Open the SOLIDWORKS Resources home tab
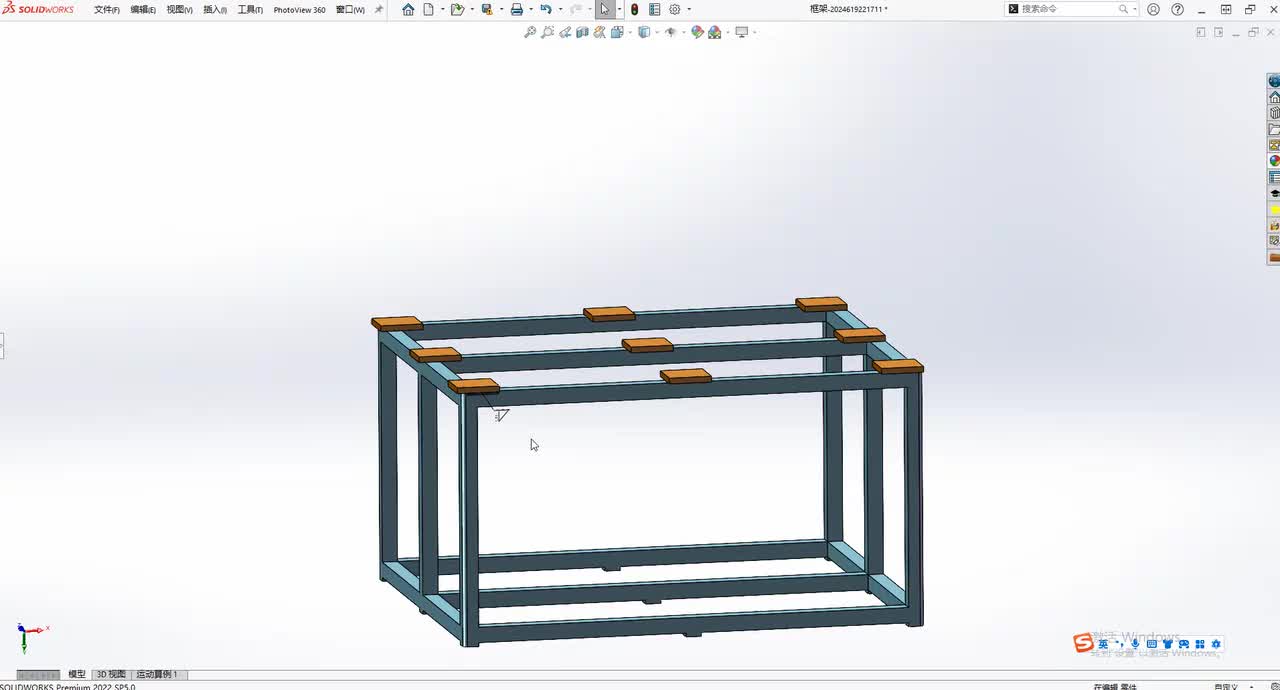This screenshot has height=690, width=1280. coord(1274,97)
